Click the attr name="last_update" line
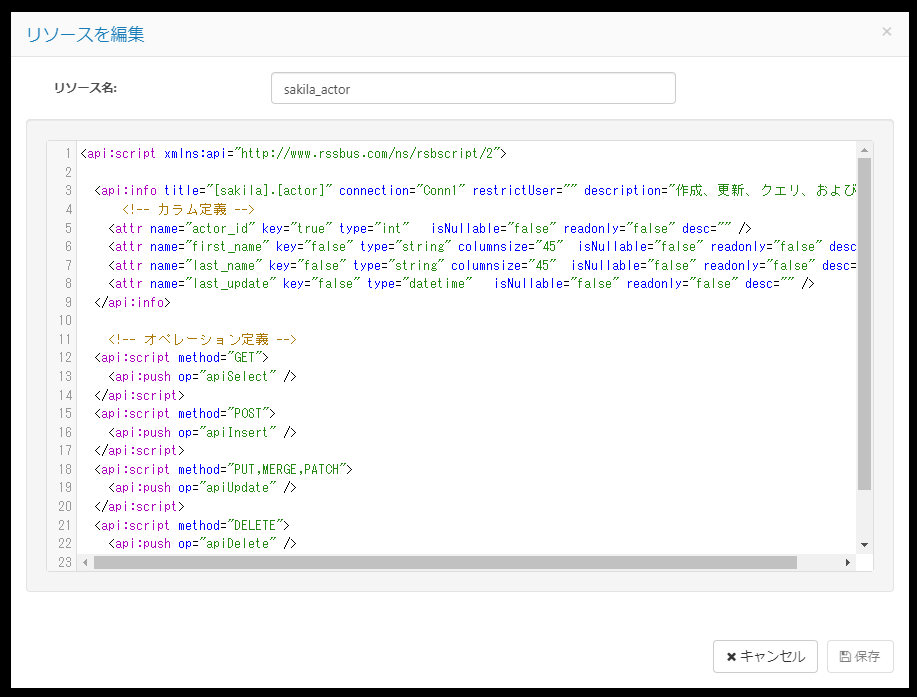Viewport: 917px width, 697px height. [x=461, y=284]
